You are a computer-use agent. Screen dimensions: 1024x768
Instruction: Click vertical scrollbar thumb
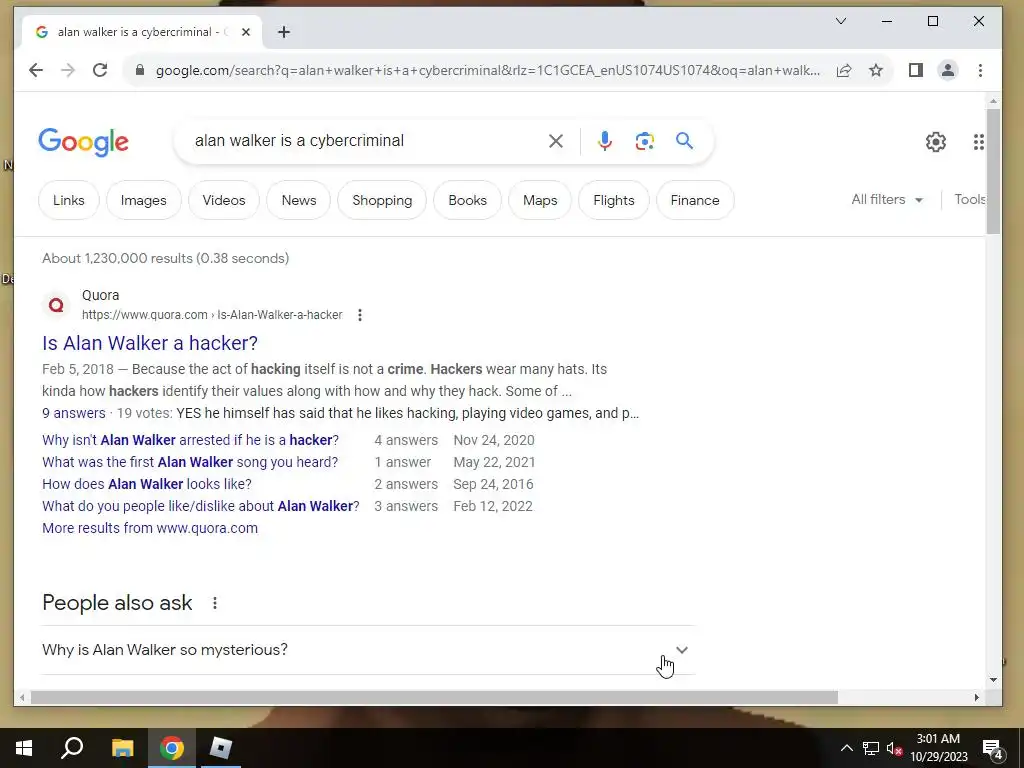coord(993,171)
